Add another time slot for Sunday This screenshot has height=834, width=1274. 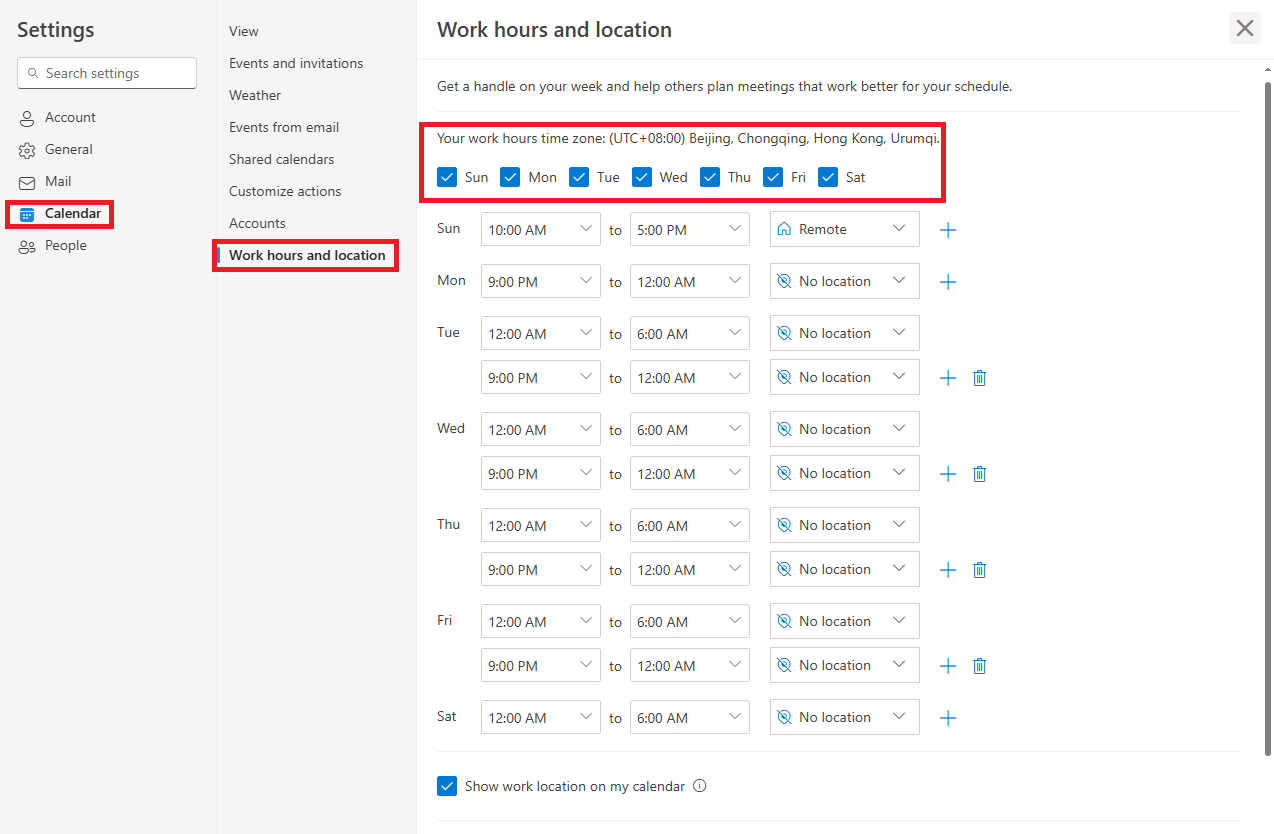click(x=947, y=229)
